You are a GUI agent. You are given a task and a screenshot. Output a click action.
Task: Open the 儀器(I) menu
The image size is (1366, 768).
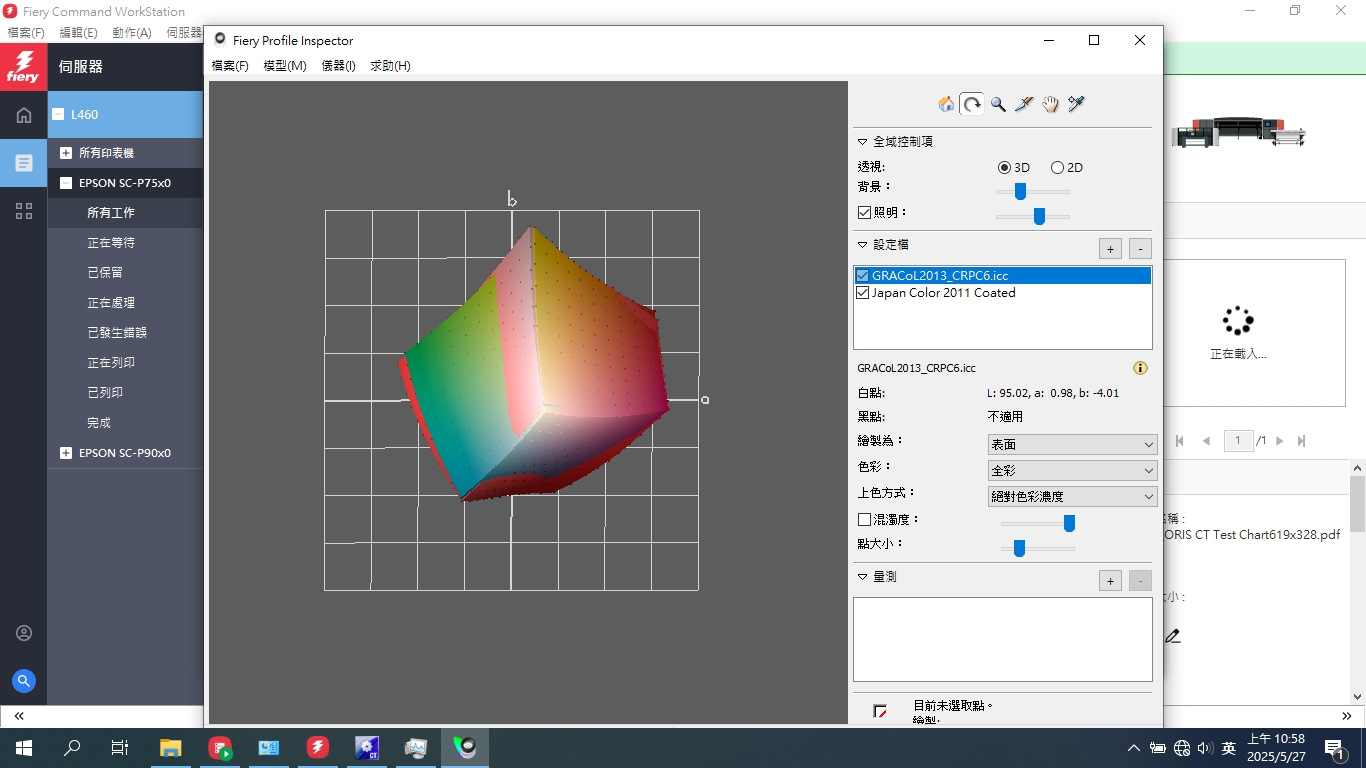click(x=338, y=66)
